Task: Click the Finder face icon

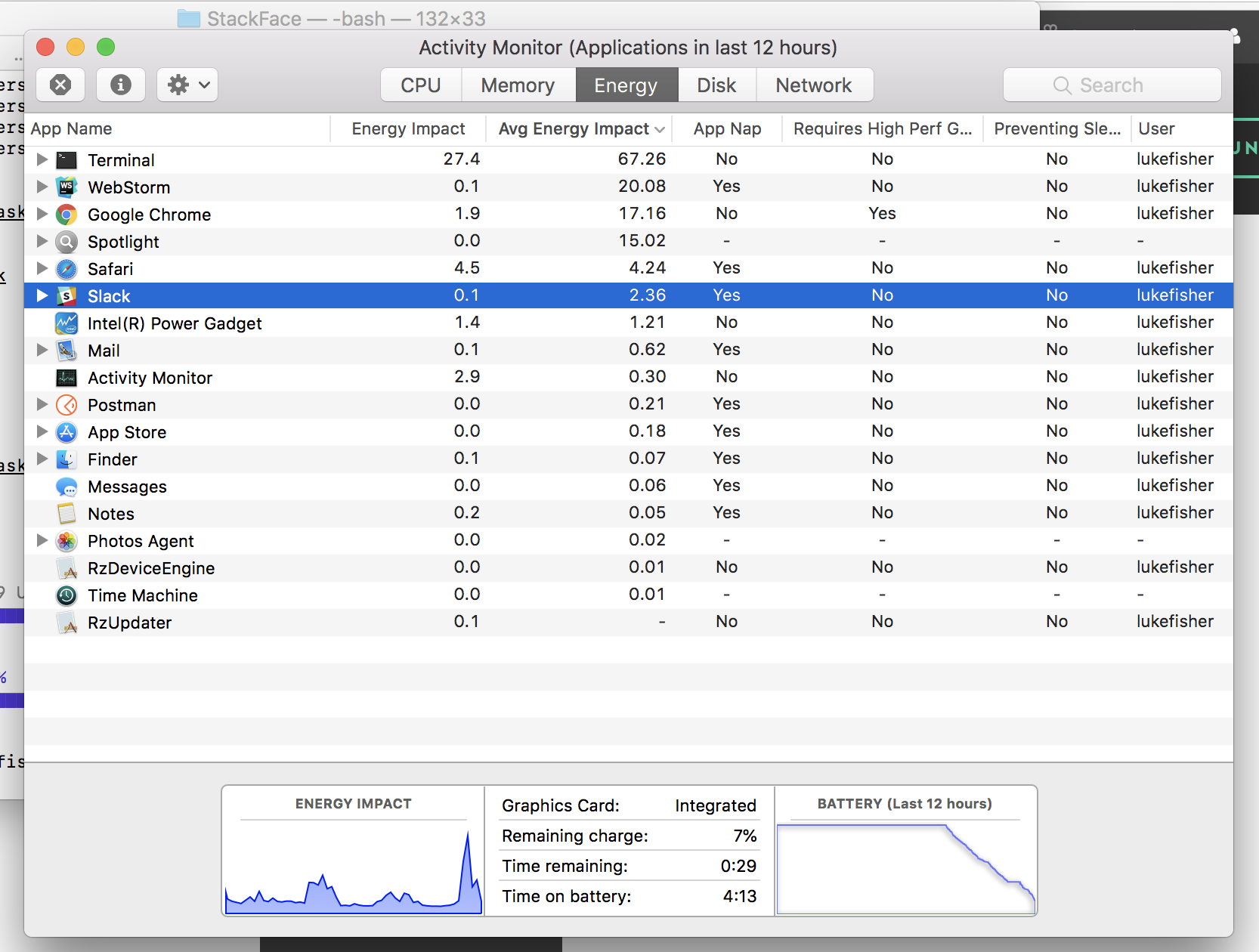Action: [67, 459]
